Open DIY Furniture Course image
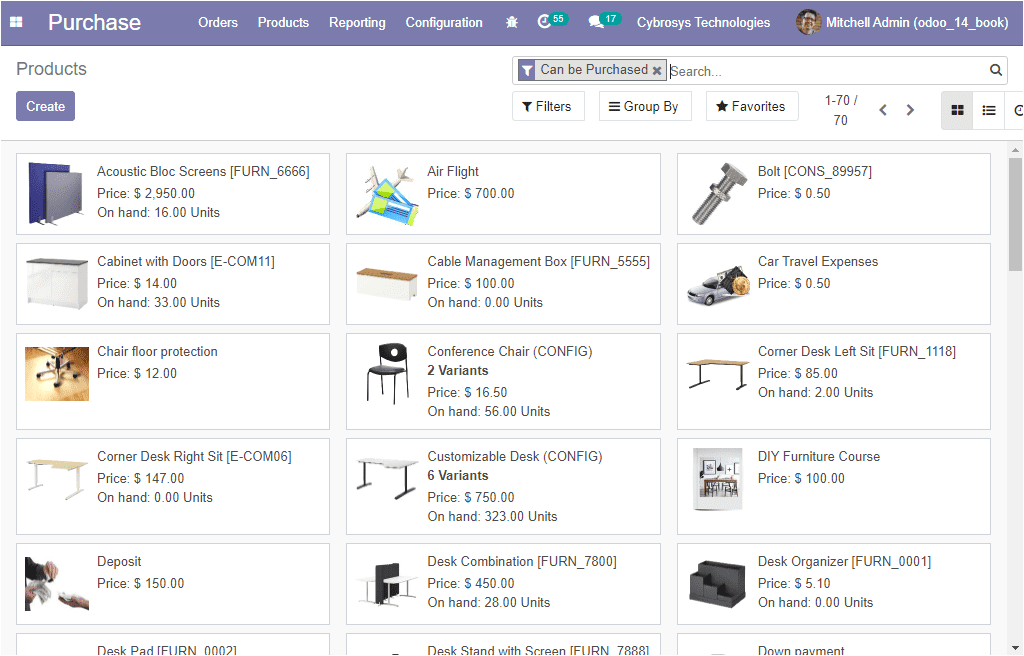Screen dimensions: 1024x656 [x=718, y=479]
